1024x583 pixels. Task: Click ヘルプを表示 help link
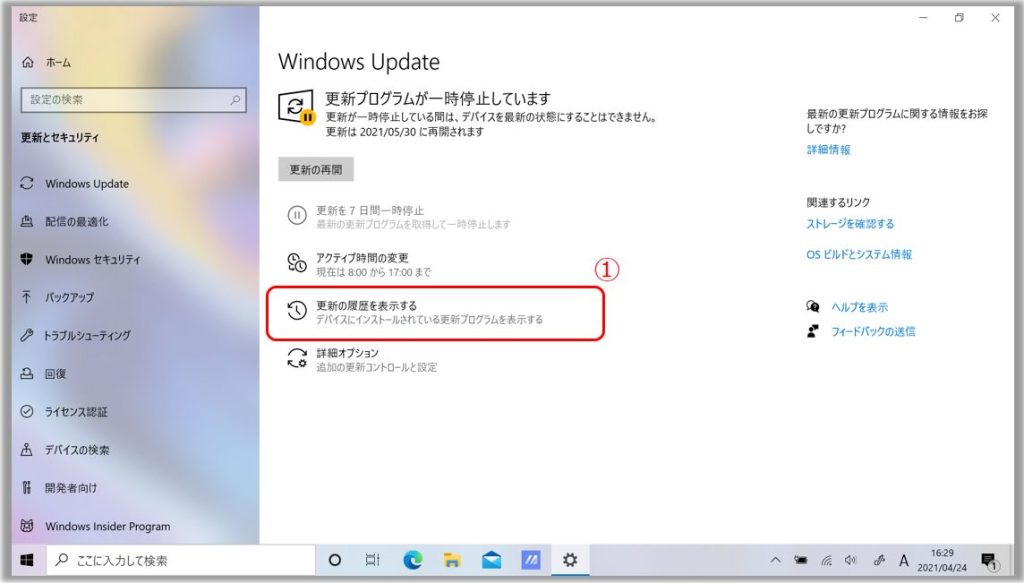click(859, 307)
